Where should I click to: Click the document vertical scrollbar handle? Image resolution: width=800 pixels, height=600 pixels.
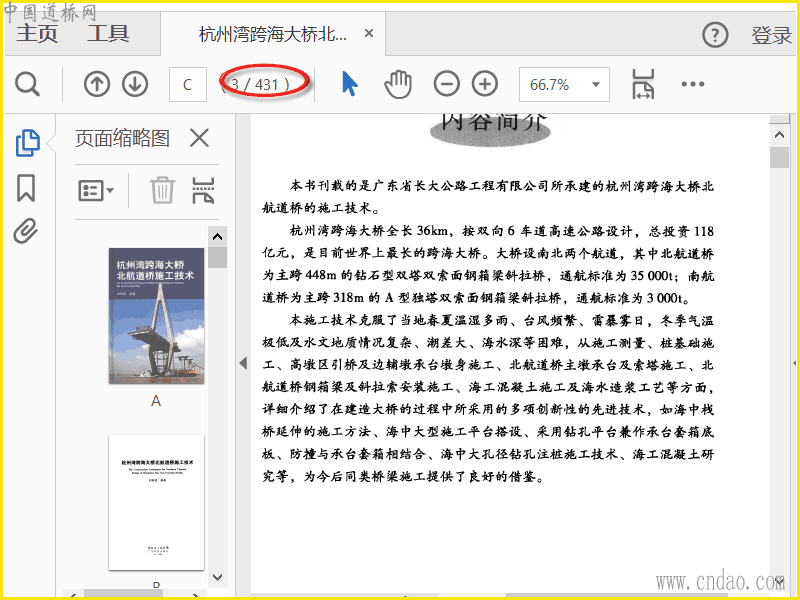click(779, 157)
